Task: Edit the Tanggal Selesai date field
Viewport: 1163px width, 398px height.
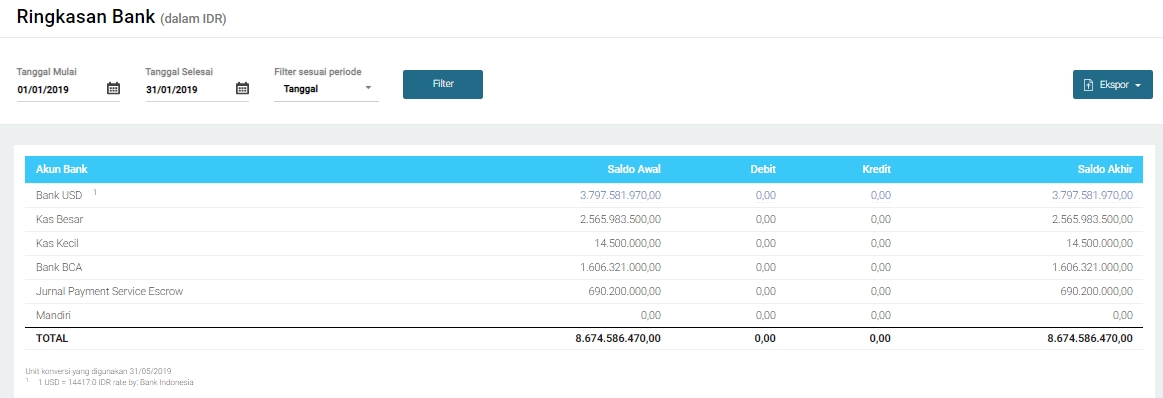Action: click(190, 90)
